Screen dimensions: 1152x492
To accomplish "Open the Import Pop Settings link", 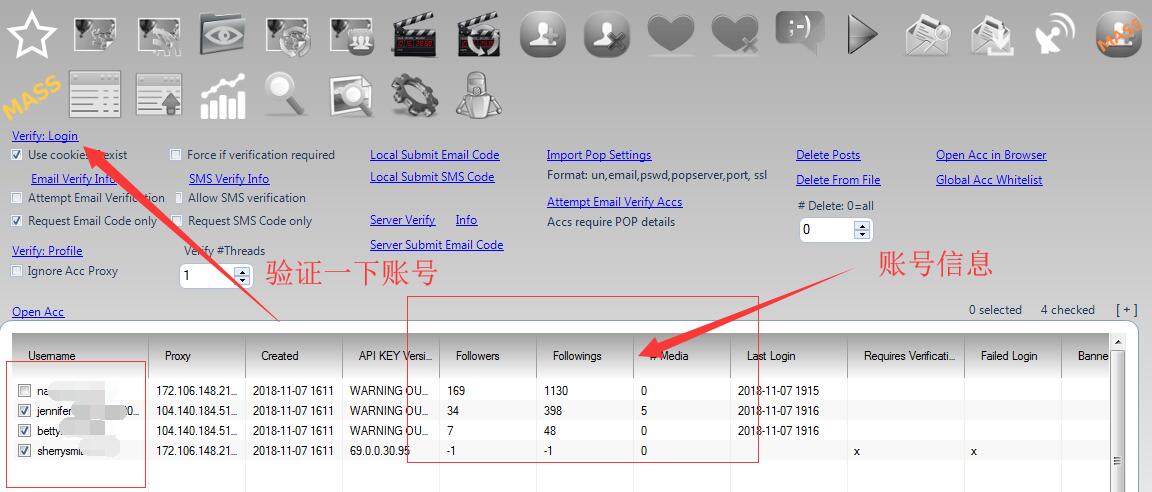I will pyautogui.click(x=599, y=155).
